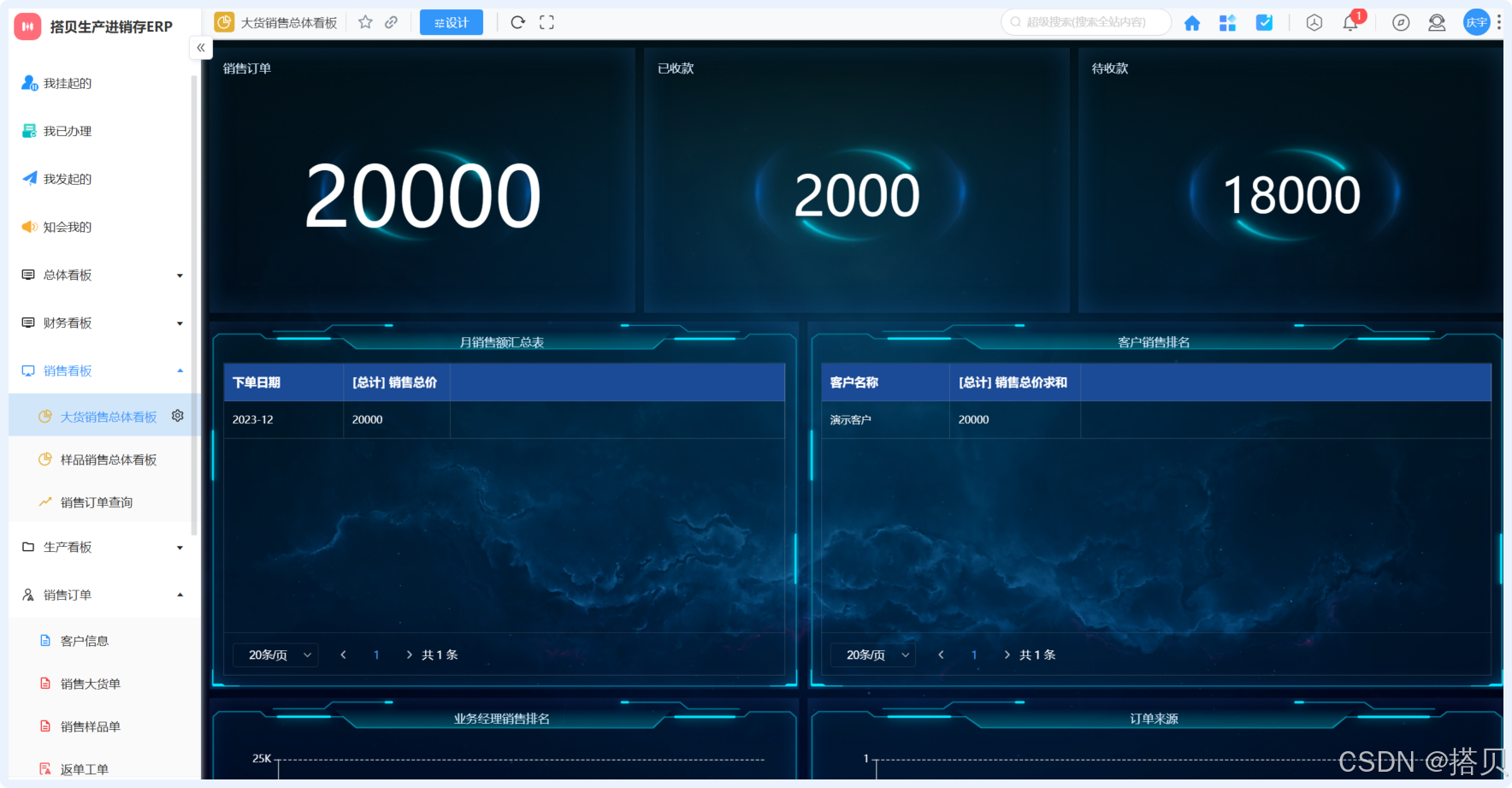The height and width of the screenshot is (788, 1512).
Task: Open the tasks checkmark icon in the top bar
Action: 1264,23
